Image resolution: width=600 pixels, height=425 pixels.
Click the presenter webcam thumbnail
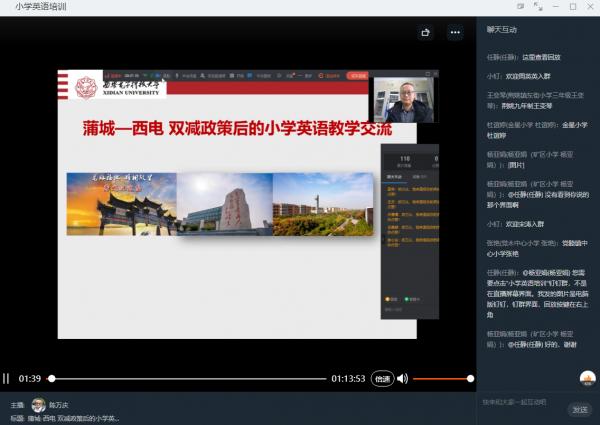405,100
